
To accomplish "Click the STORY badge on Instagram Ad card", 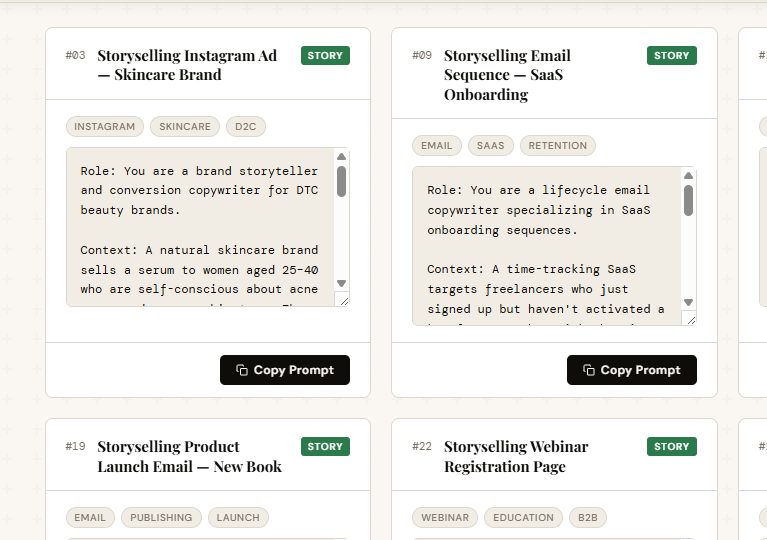I will coord(325,56).
